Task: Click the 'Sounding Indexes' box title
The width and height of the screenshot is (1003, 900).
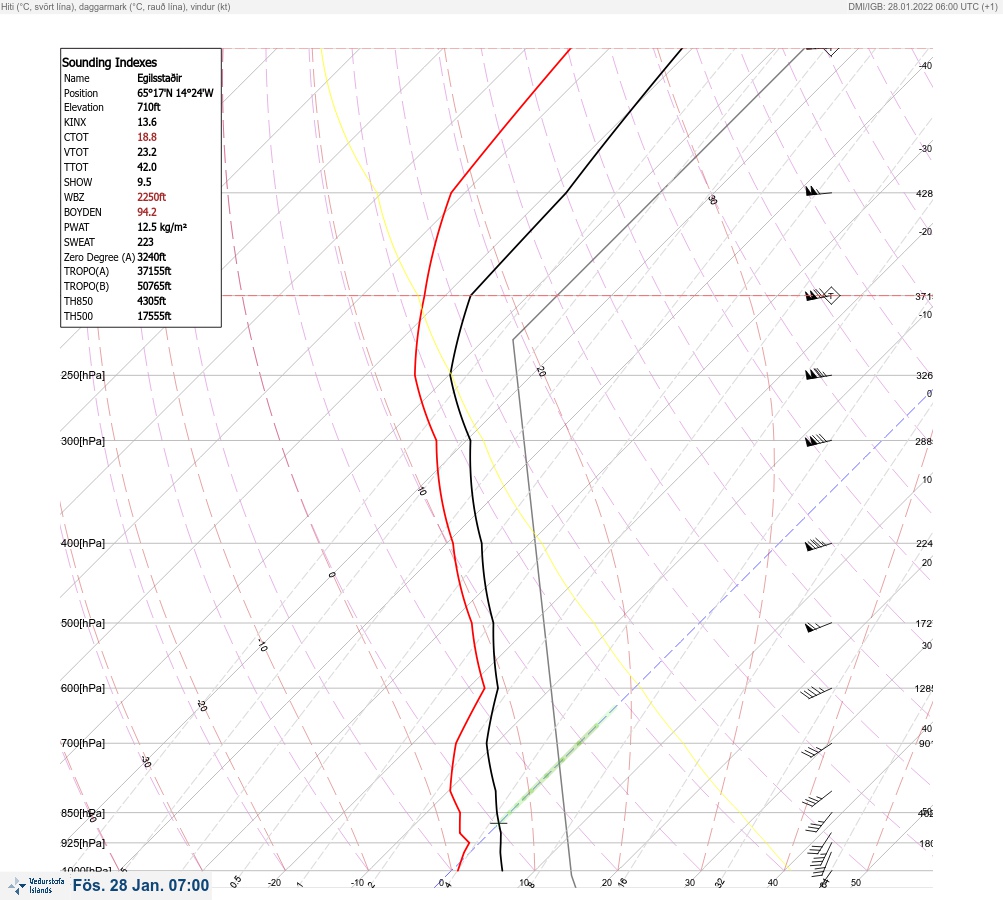Action: pos(109,62)
